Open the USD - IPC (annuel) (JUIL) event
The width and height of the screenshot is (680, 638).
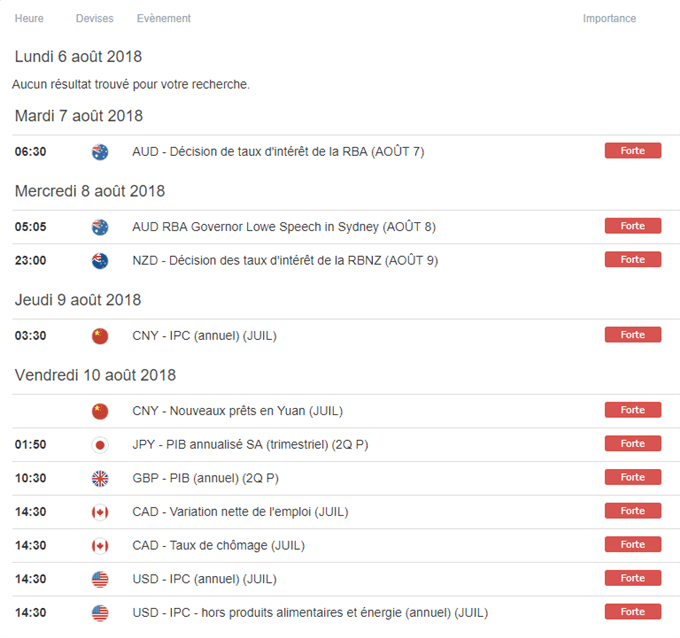point(204,579)
